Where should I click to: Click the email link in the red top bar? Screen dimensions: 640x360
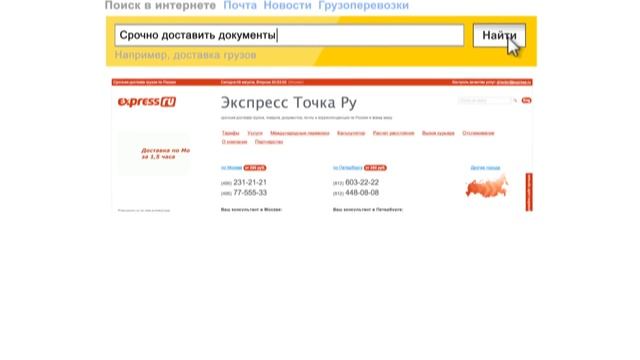click(514, 82)
